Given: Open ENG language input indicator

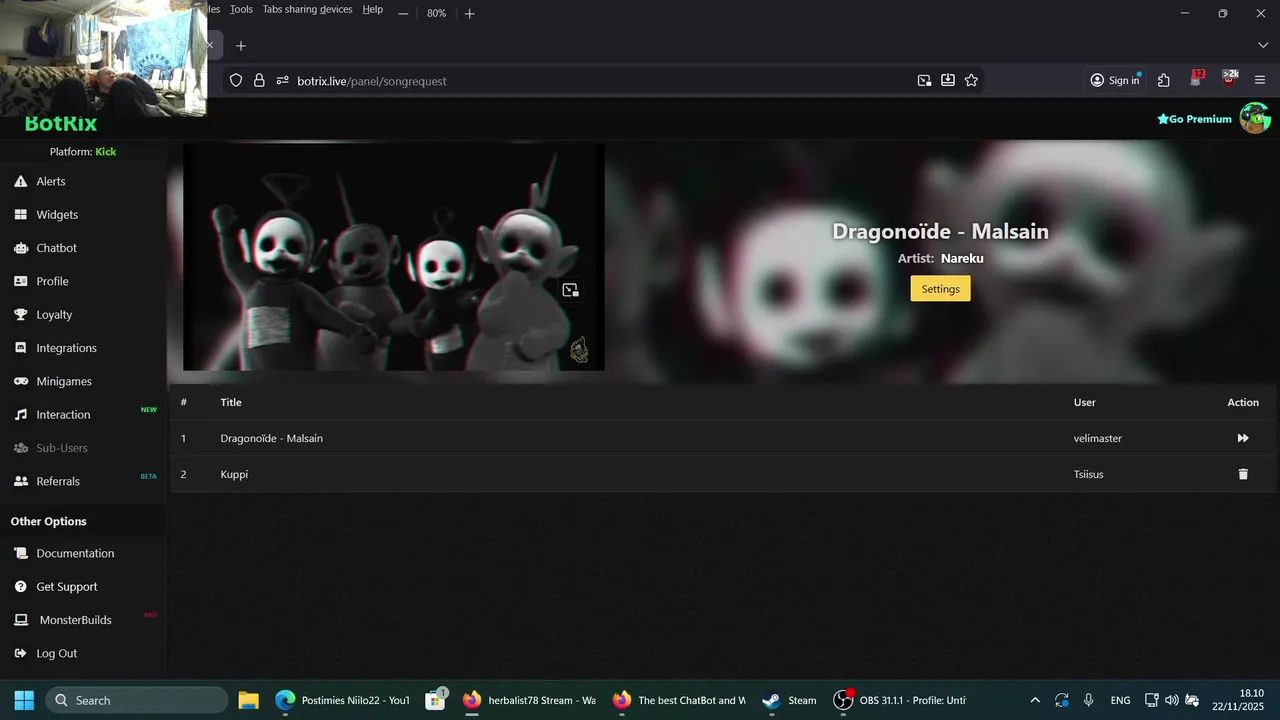Looking at the screenshot, I should click(x=1121, y=700).
